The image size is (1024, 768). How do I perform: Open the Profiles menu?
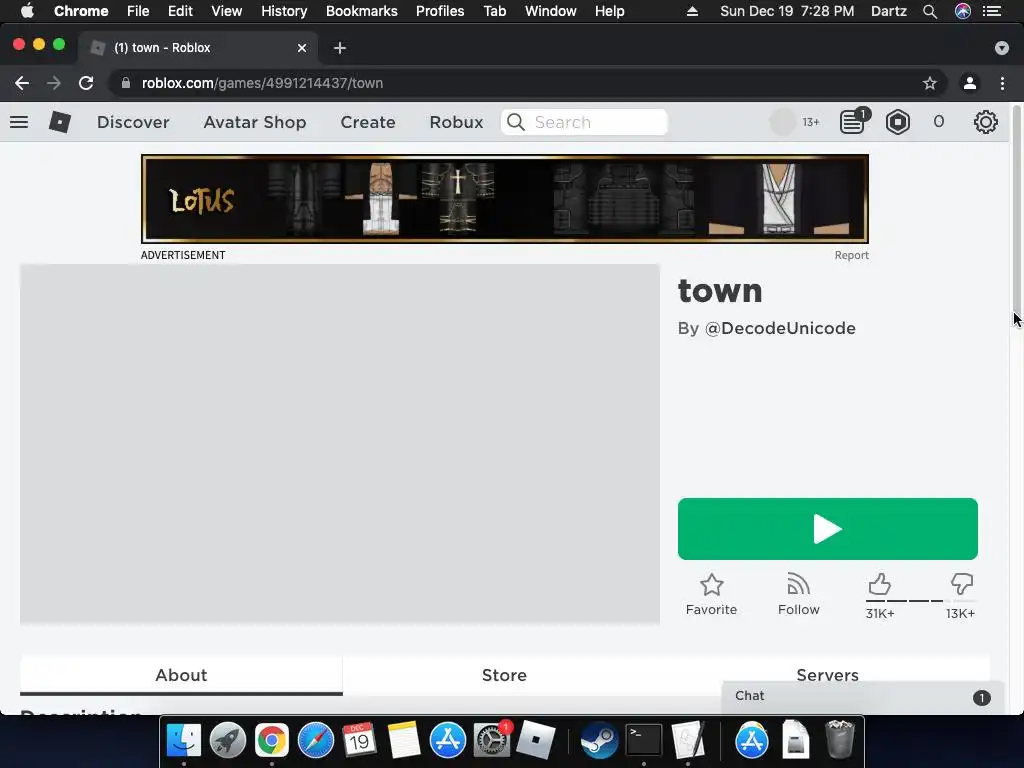click(x=440, y=11)
